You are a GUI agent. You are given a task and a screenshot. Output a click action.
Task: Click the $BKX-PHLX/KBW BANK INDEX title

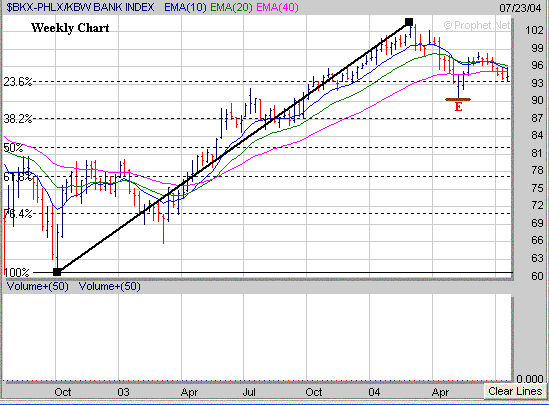81,7
